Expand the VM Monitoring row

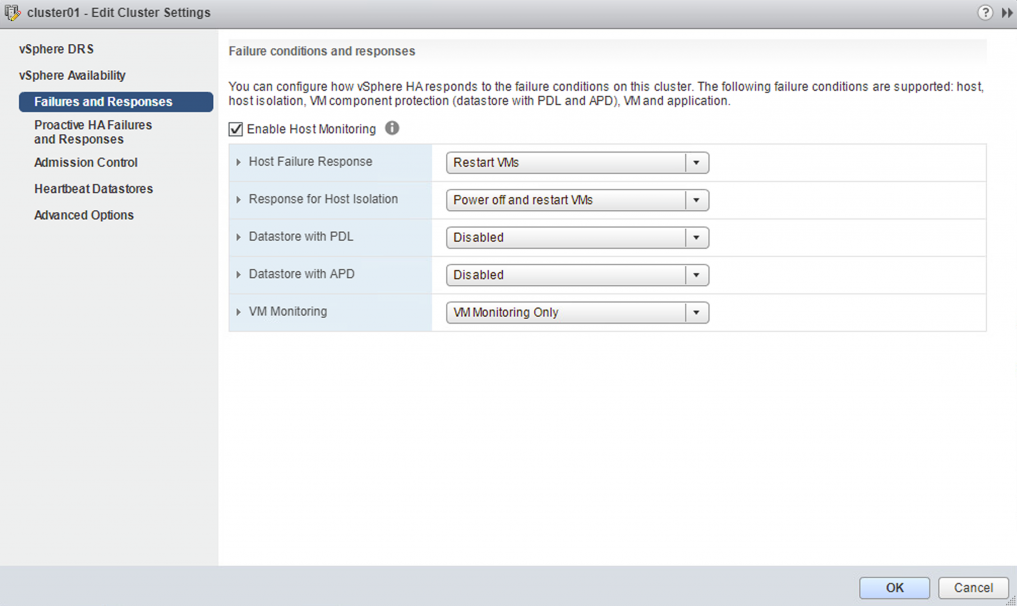(239, 312)
